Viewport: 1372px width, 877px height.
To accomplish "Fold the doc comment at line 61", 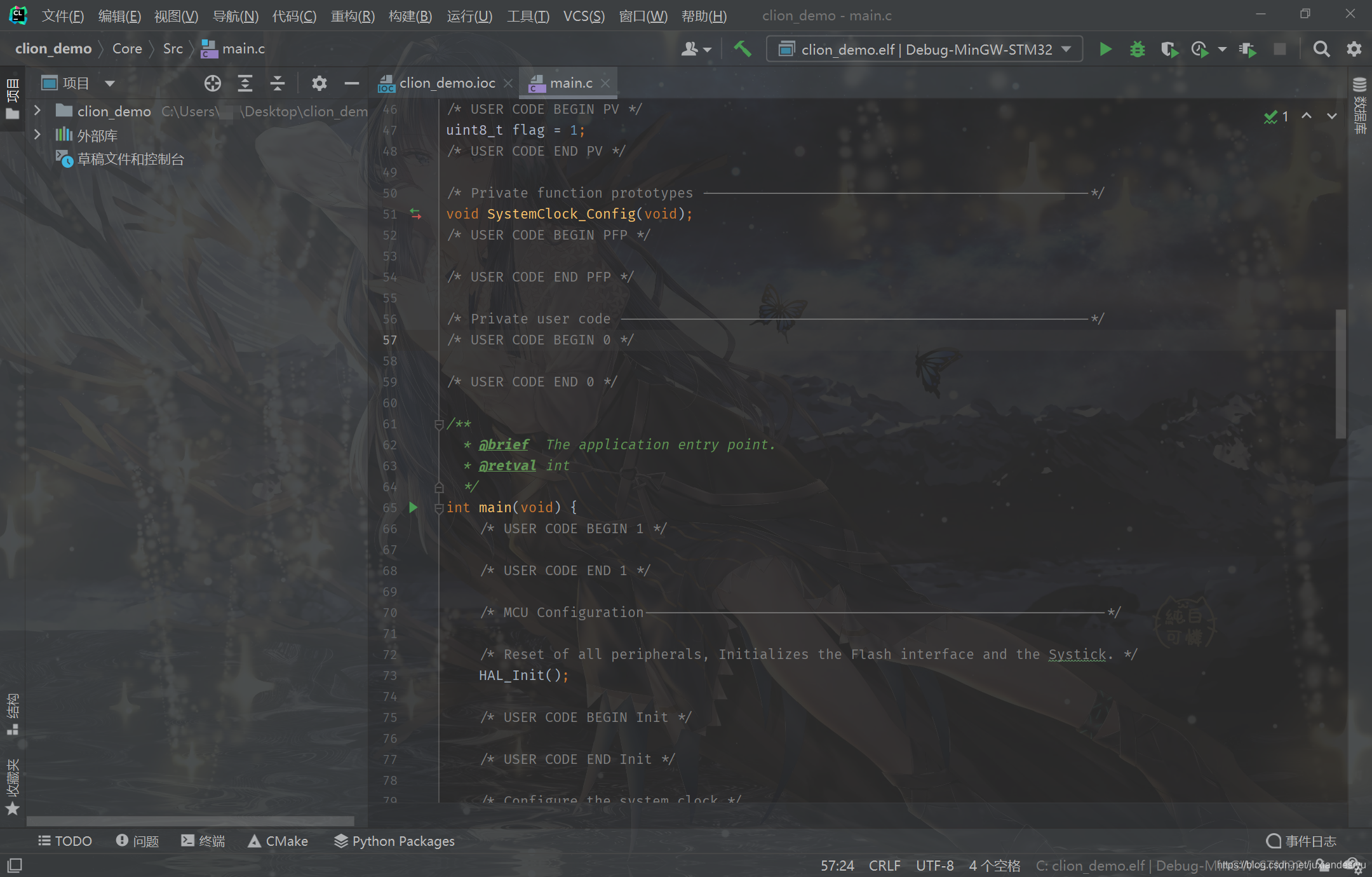I will (x=439, y=424).
